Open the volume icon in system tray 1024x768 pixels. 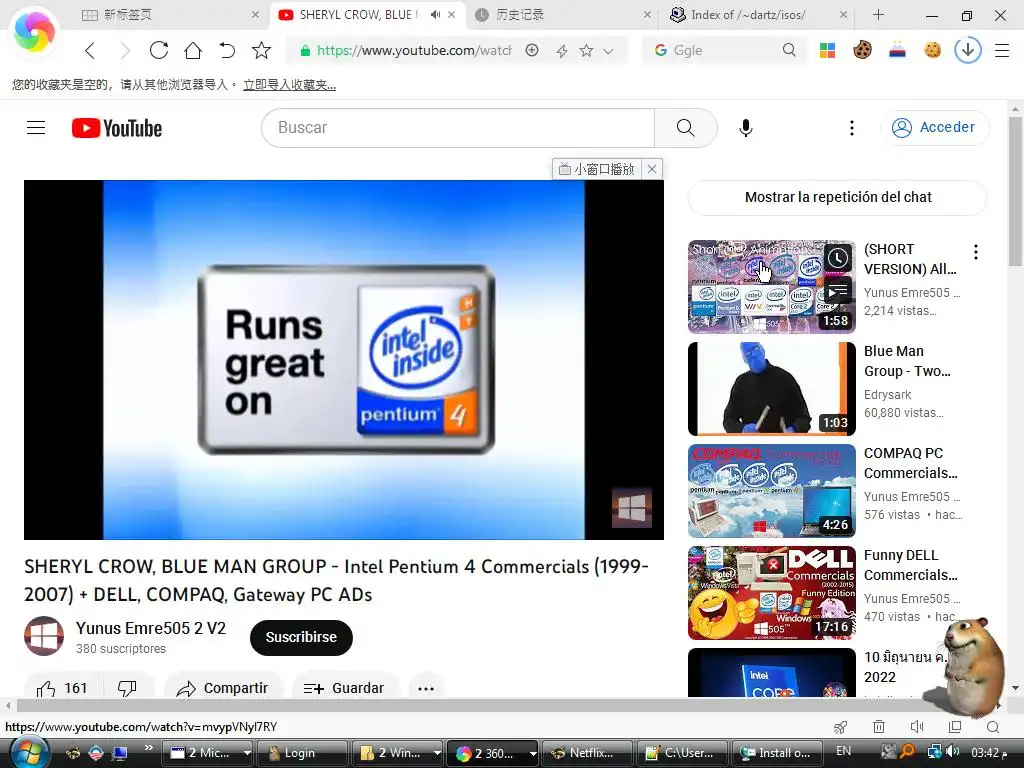953,752
